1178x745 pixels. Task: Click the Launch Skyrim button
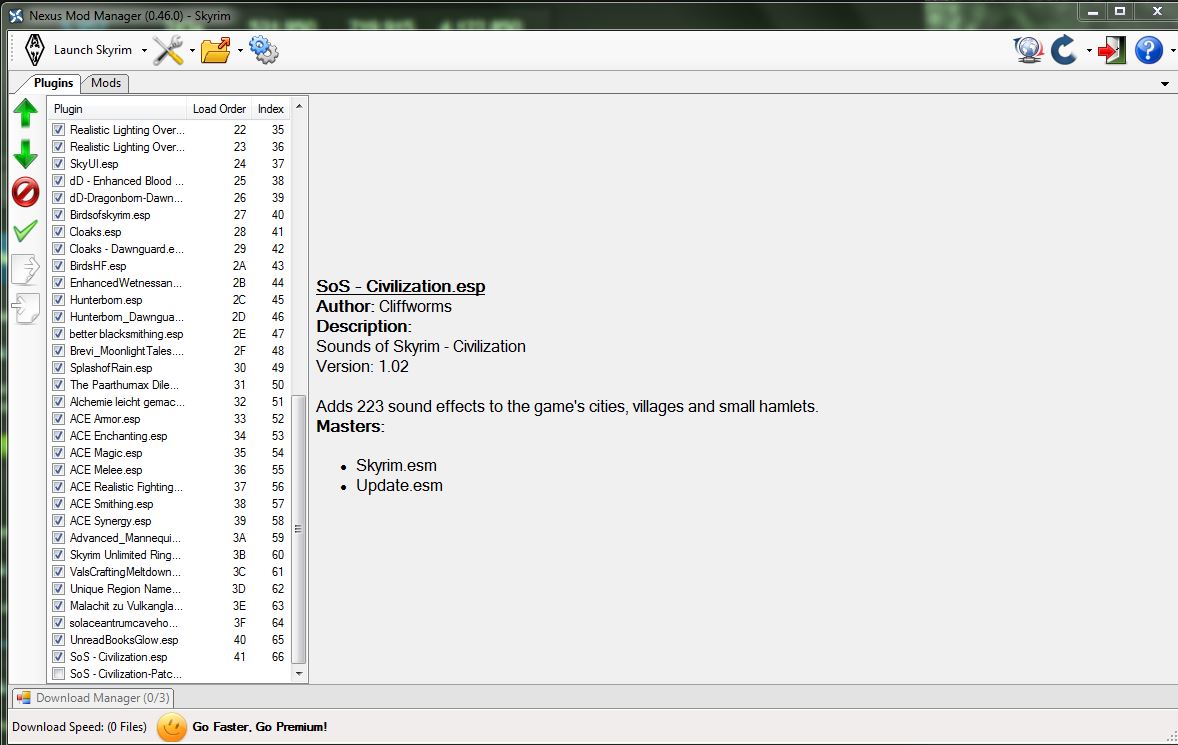pos(80,50)
